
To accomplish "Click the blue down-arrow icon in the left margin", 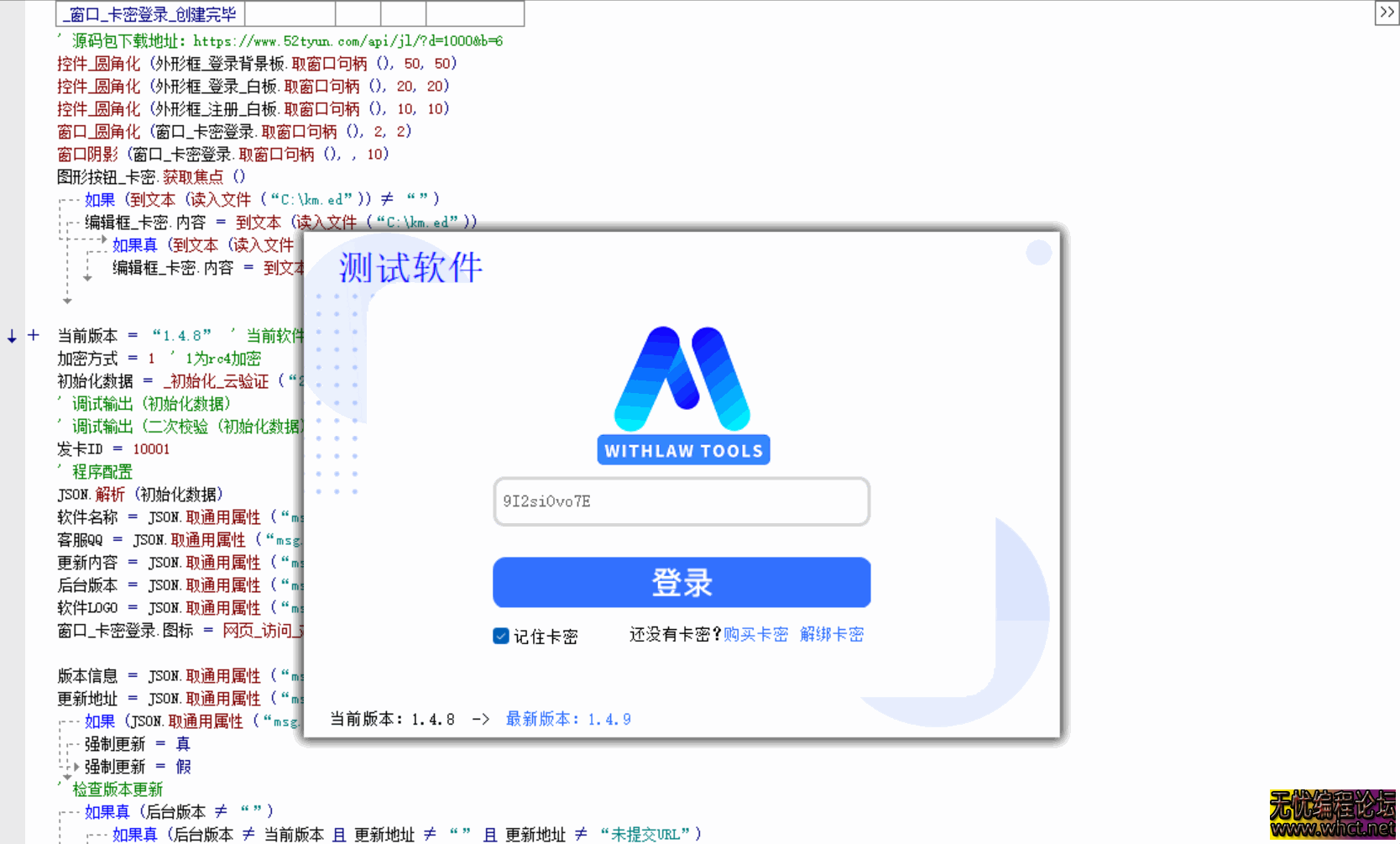I will (x=10, y=336).
